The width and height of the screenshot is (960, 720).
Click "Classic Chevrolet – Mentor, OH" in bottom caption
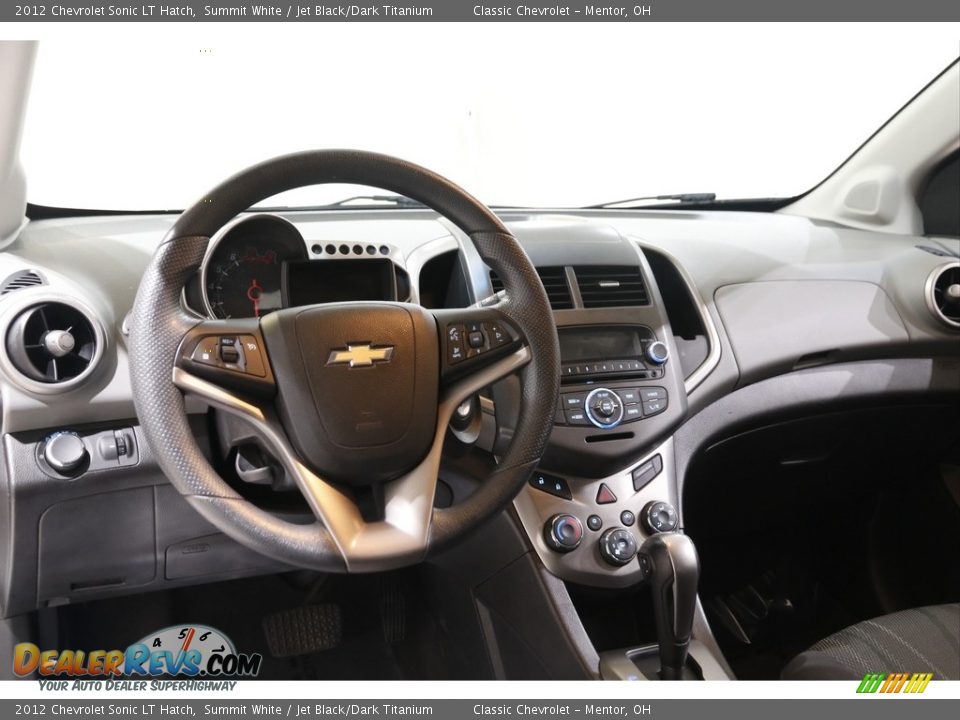pyautogui.click(x=561, y=710)
